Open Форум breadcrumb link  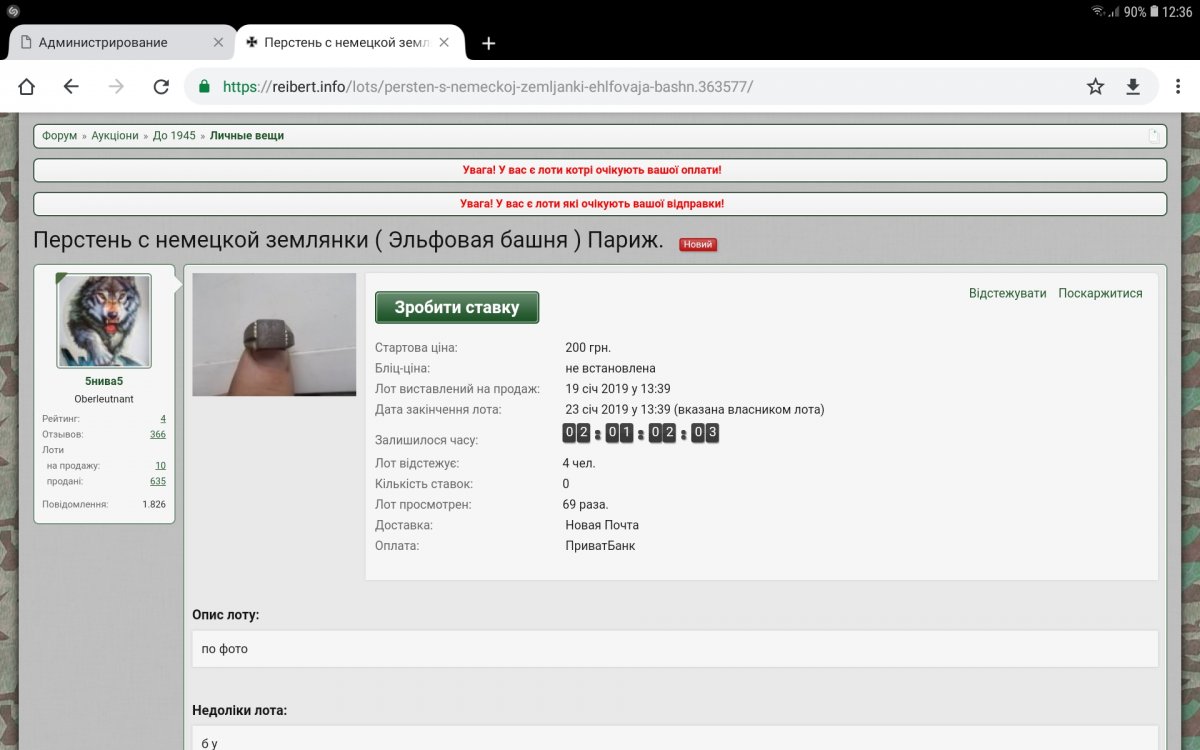tap(59, 136)
